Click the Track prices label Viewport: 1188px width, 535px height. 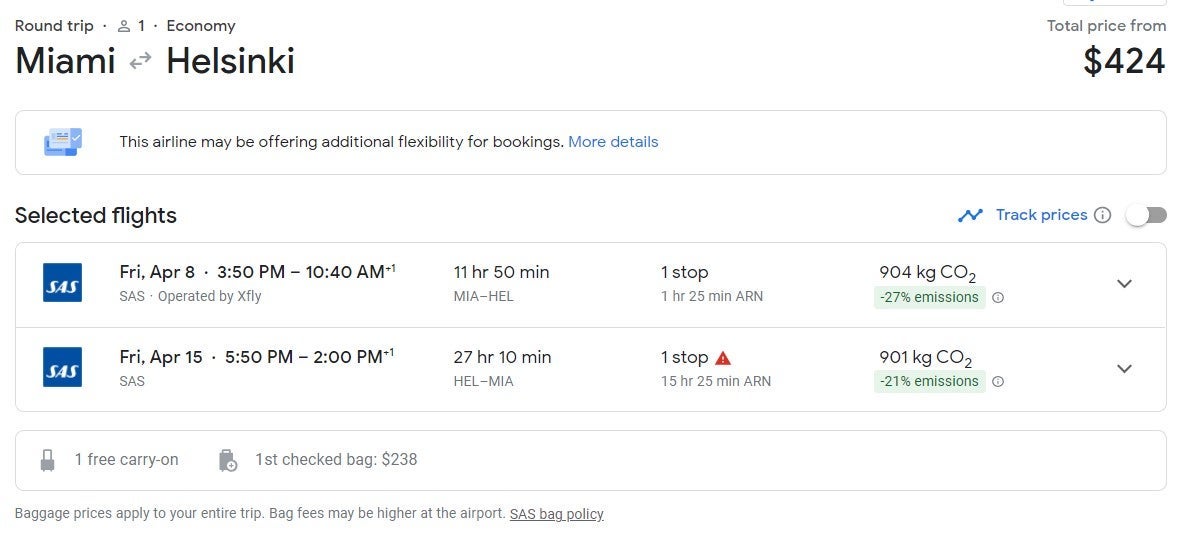(x=1041, y=215)
